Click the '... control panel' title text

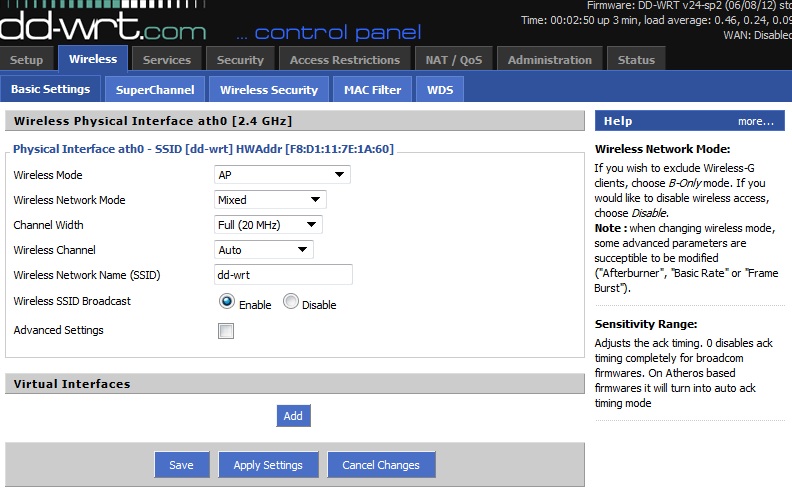tap(329, 32)
